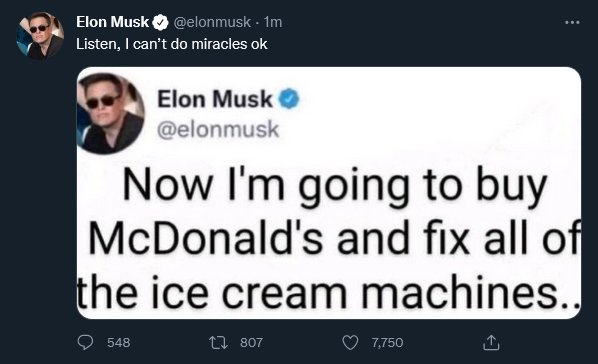This screenshot has width=598, height=364.
Task: Open the attached image showing McDonald's text
Action: click(x=329, y=193)
